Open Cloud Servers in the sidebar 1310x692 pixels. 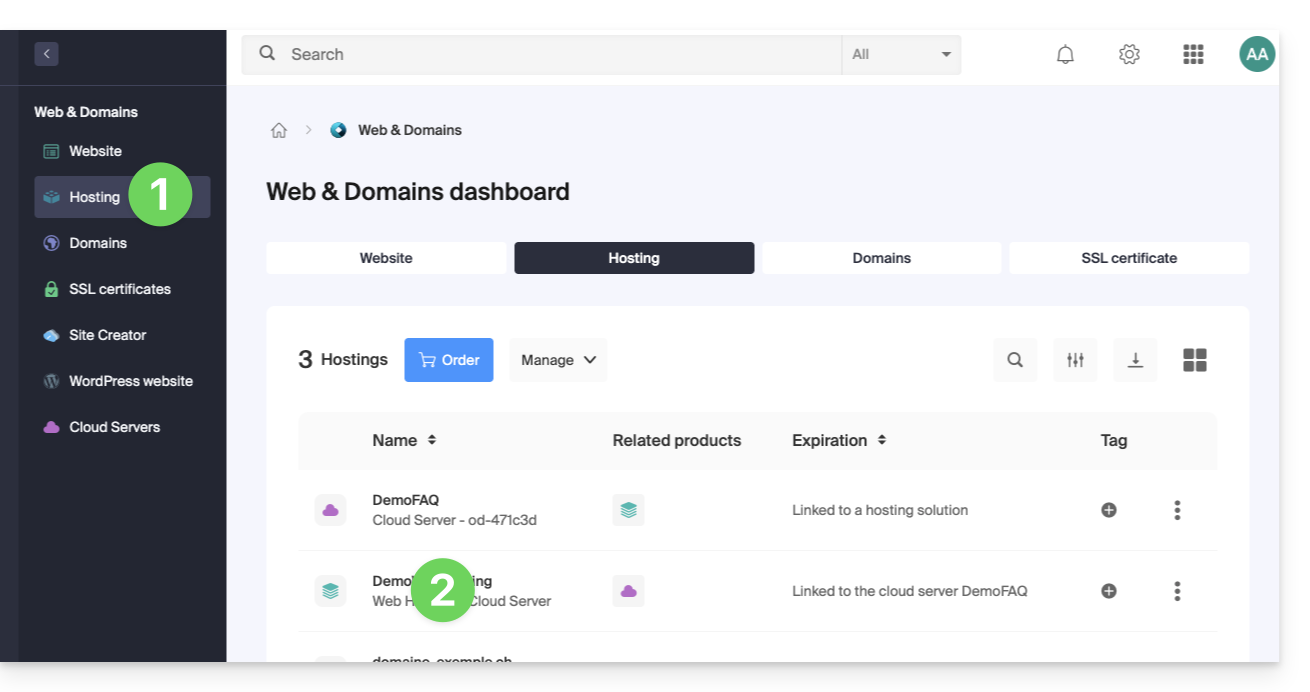coord(114,427)
